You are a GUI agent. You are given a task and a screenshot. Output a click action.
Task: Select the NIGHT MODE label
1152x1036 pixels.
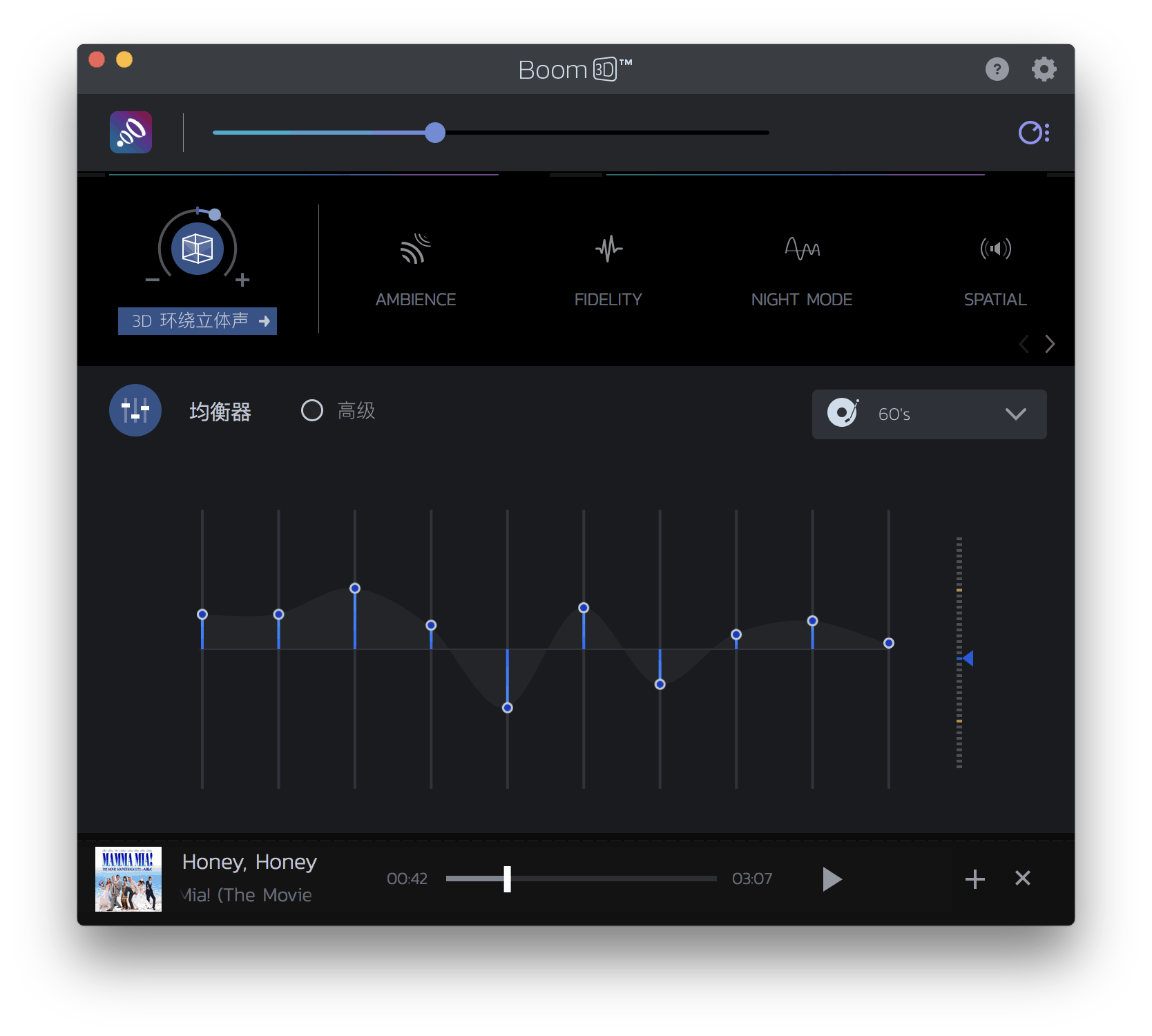tap(802, 300)
